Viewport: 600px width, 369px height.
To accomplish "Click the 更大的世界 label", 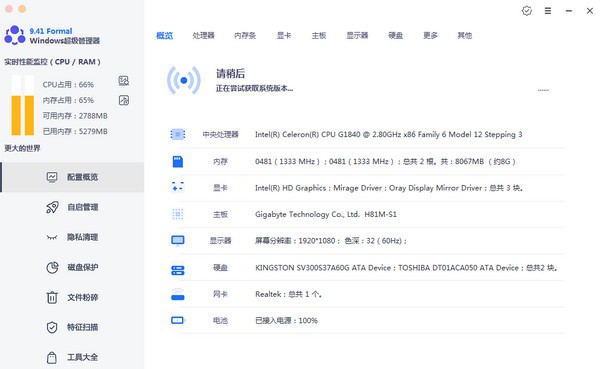I will coord(22,148).
